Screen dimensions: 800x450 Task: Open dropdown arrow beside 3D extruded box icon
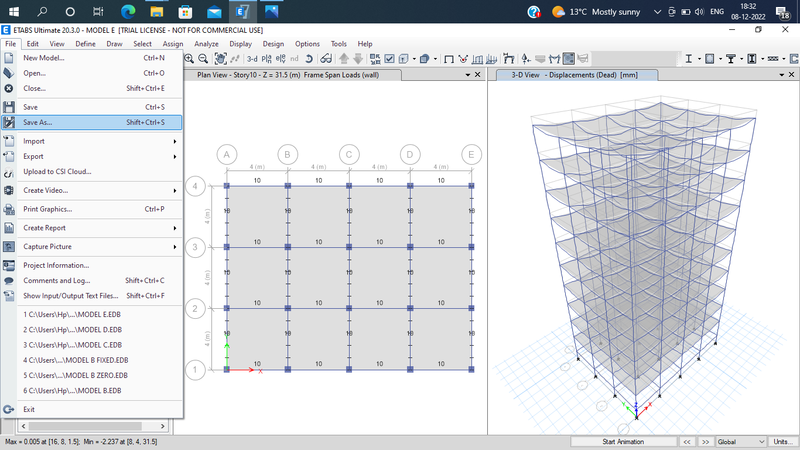[x=435, y=59]
